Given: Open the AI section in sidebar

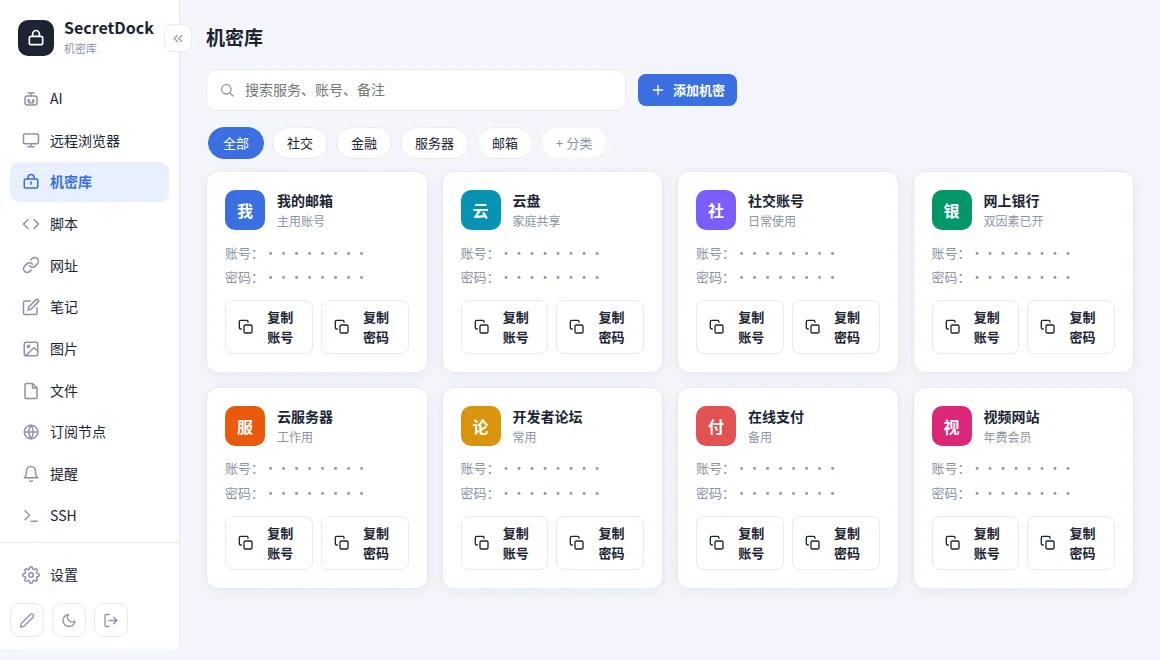Looking at the screenshot, I should 90,99.
